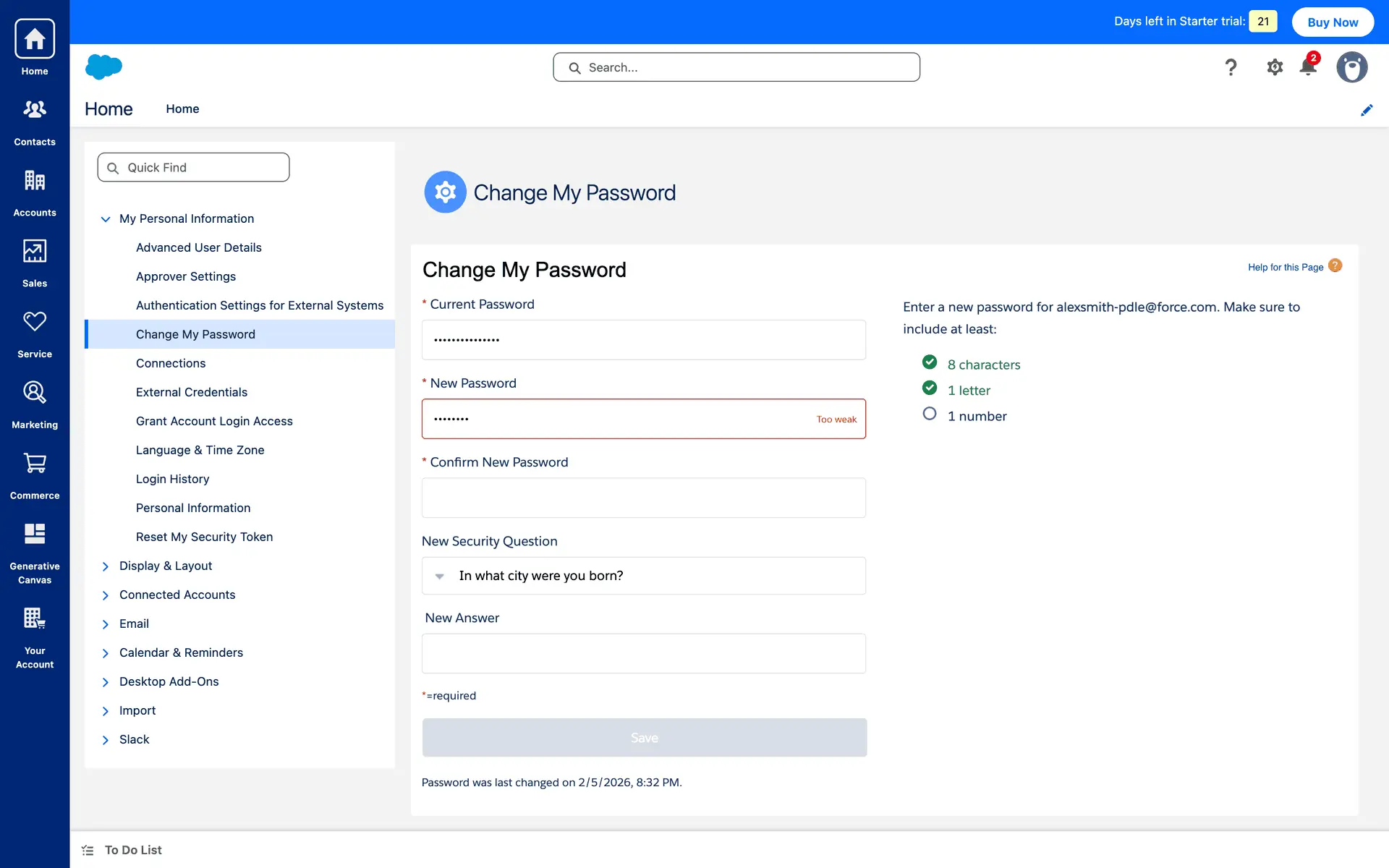Open the user avatar profile menu

(x=1351, y=67)
